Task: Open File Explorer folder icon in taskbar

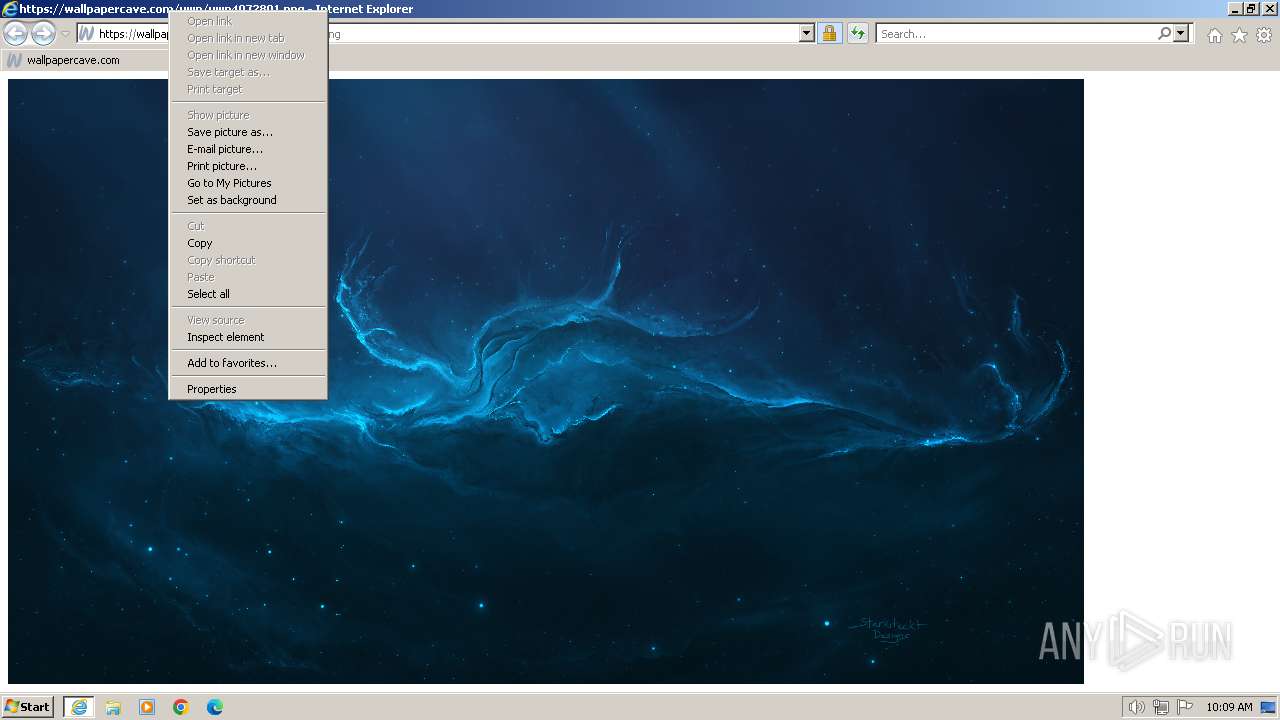Action: tap(113, 707)
